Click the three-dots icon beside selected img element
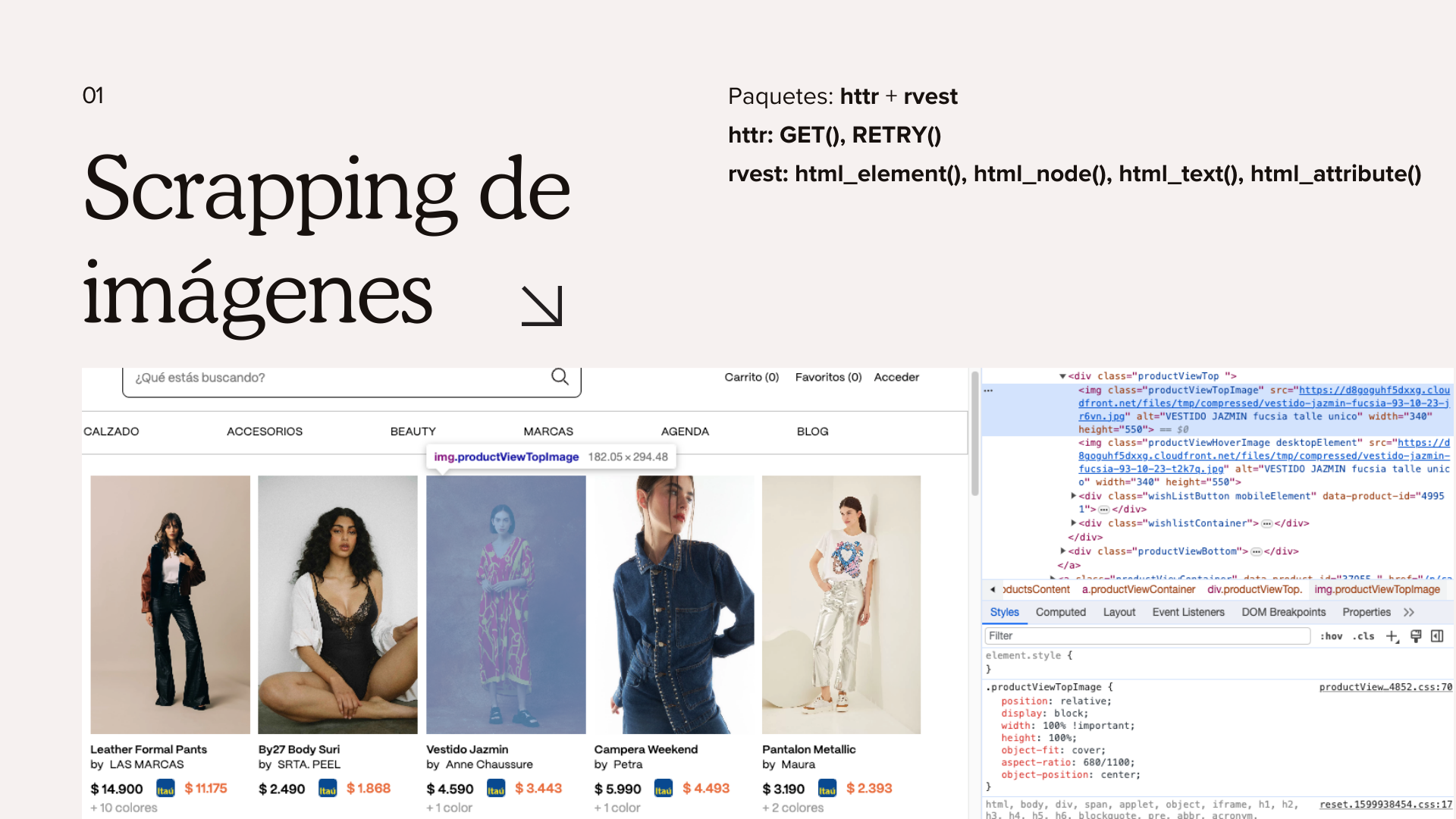 988,391
